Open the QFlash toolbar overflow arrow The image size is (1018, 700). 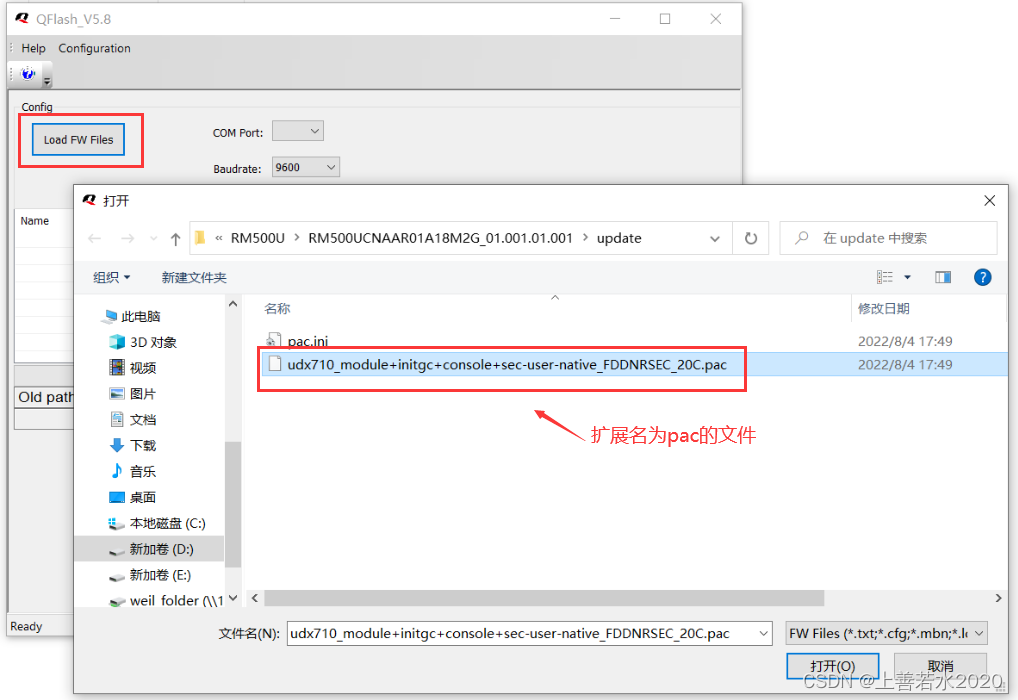[47, 81]
